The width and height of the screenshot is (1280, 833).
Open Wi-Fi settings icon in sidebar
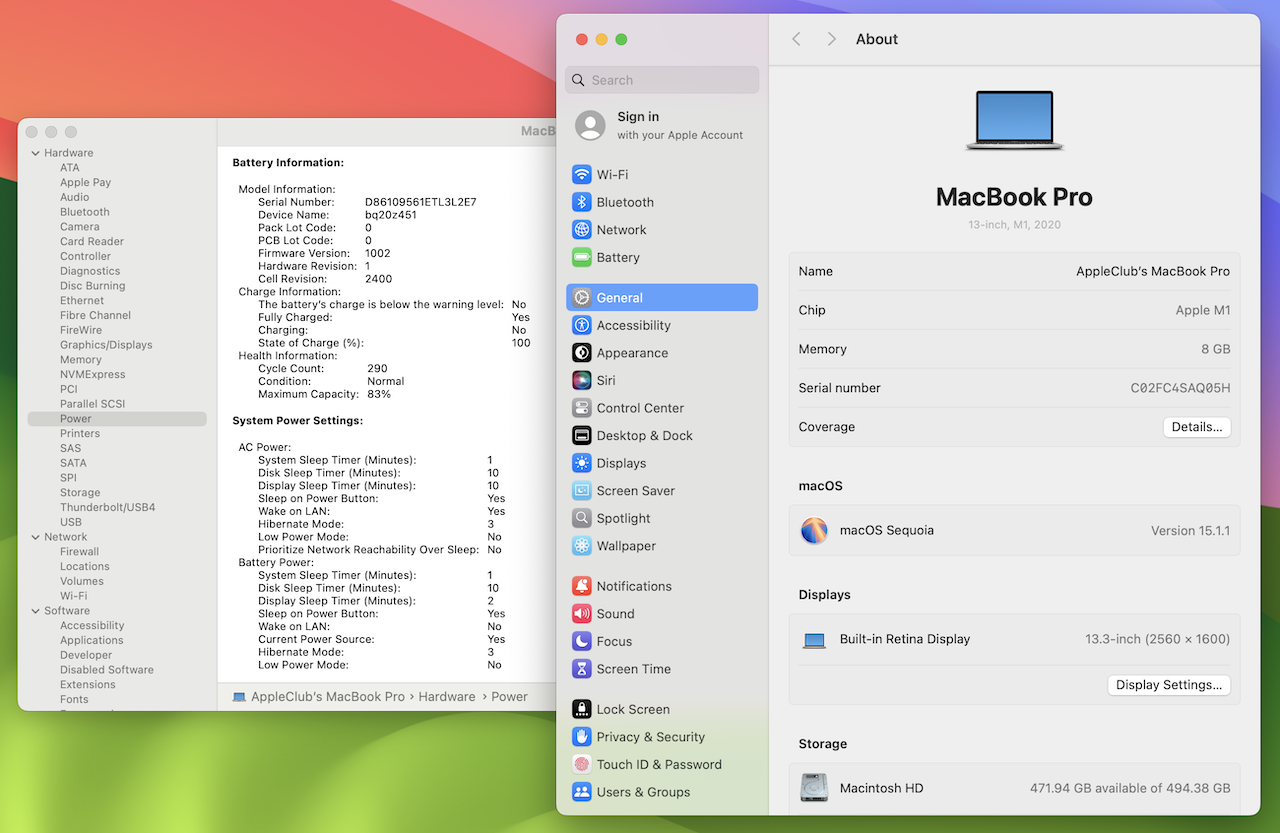582,174
